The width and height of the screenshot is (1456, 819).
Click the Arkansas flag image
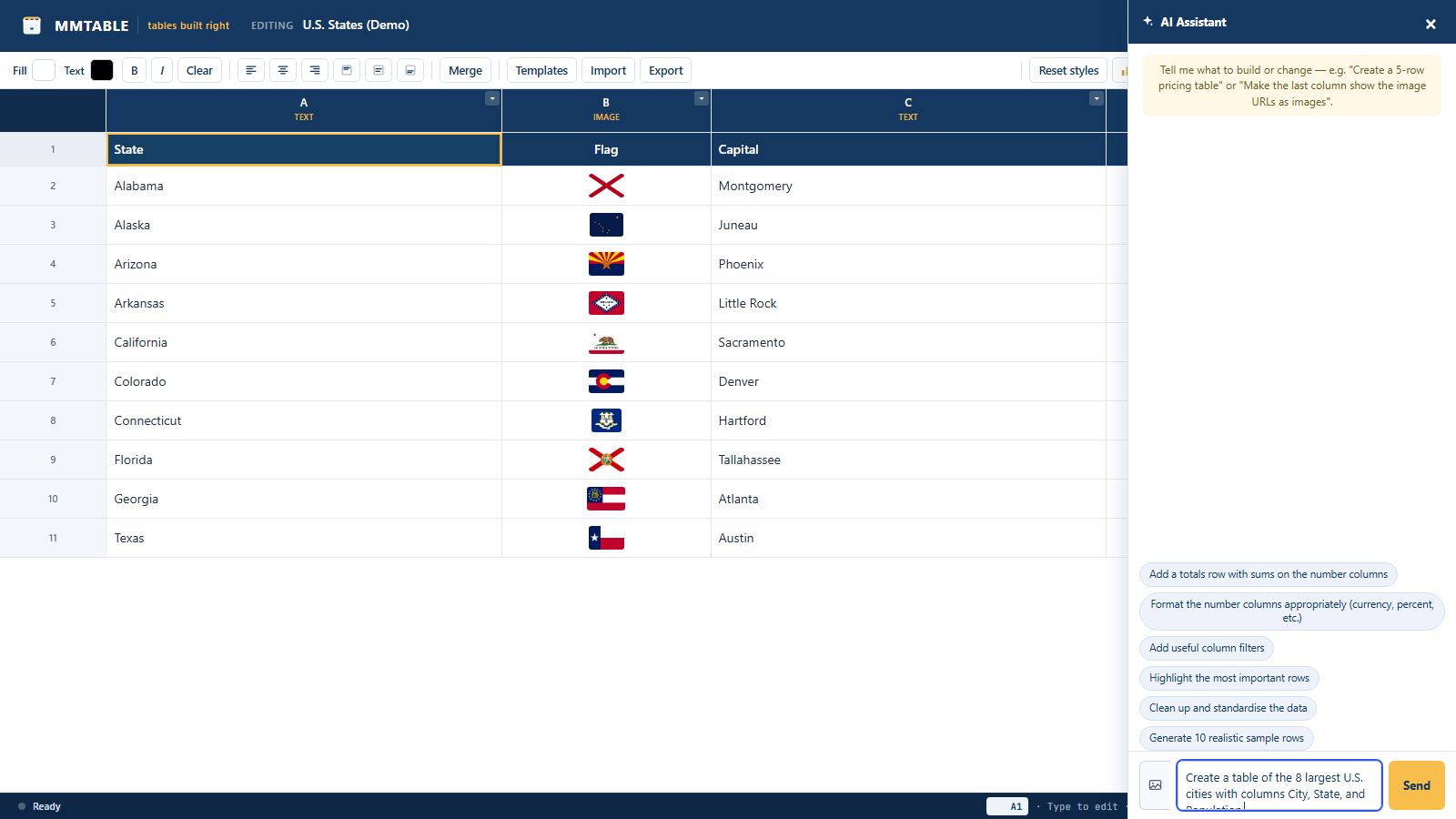(606, 303)
